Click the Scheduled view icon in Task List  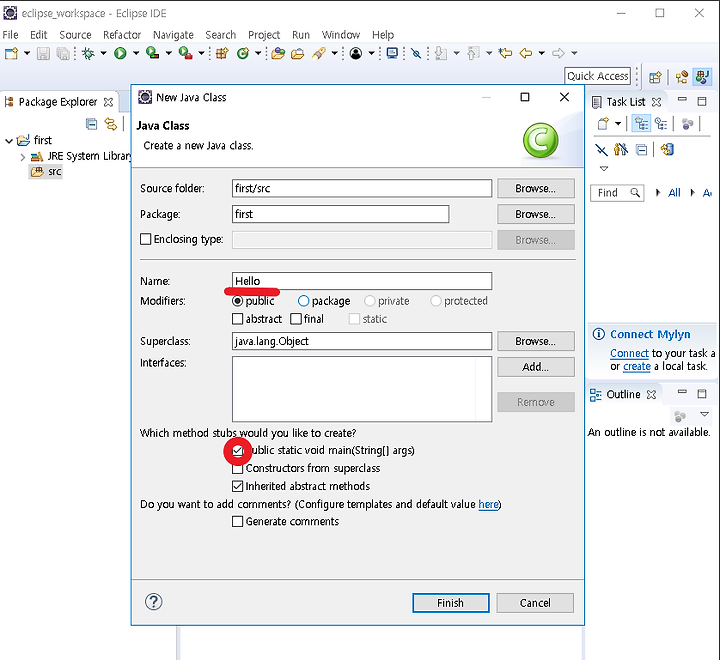(661, 124)
